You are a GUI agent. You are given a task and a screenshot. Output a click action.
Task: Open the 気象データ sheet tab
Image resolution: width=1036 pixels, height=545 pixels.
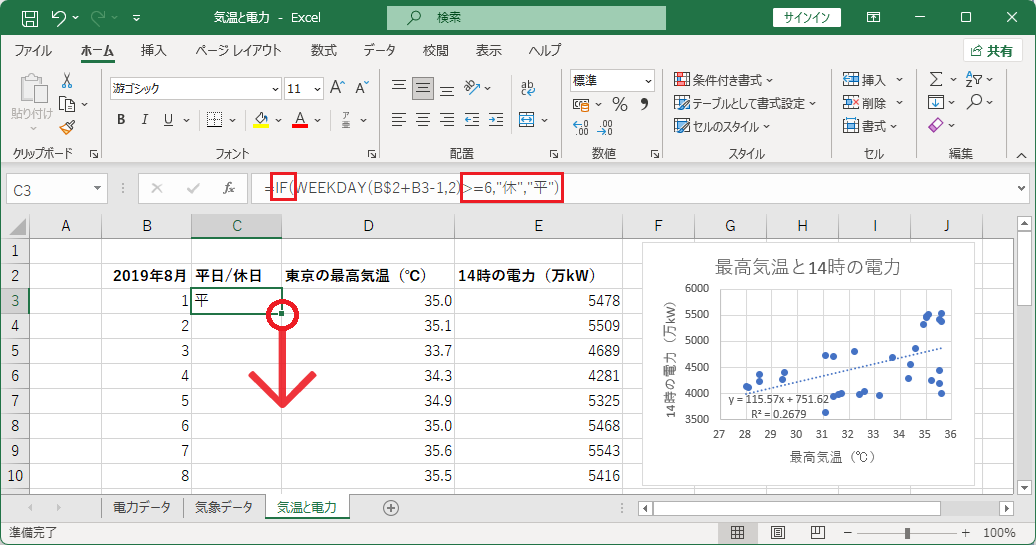224,507
